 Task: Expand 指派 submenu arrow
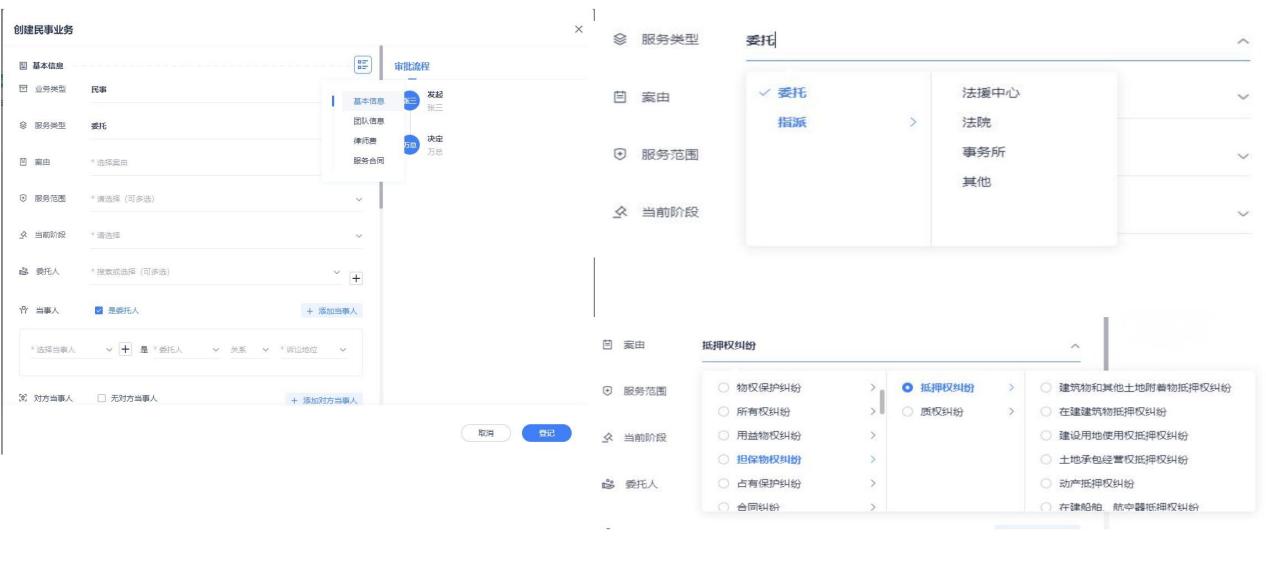[x=911, y=122]
